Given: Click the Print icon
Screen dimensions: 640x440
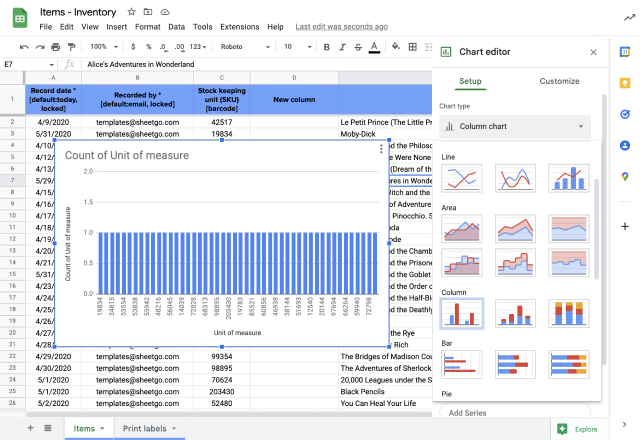Looking at the screenshot, I should coord(56,47).
